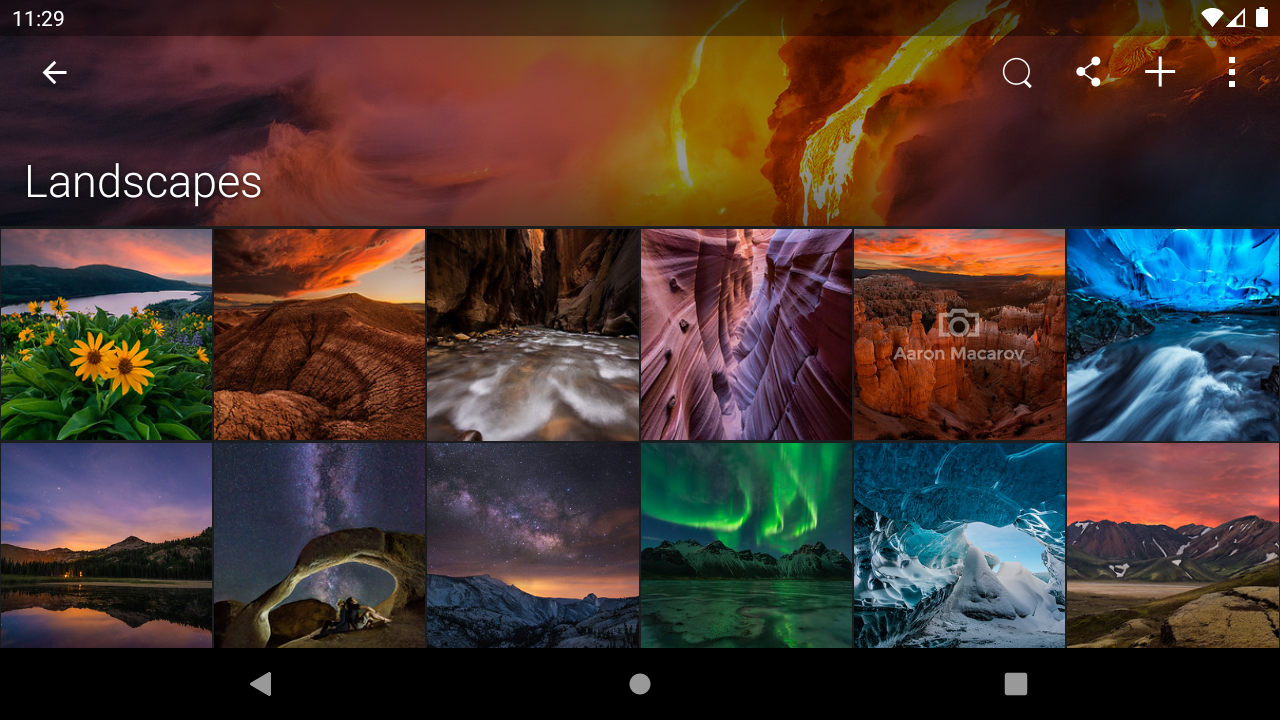Open the rock arch milky way photo
Image resolution: width=1280 pixels, height=720 pixels.
click(x=319, y=546)
